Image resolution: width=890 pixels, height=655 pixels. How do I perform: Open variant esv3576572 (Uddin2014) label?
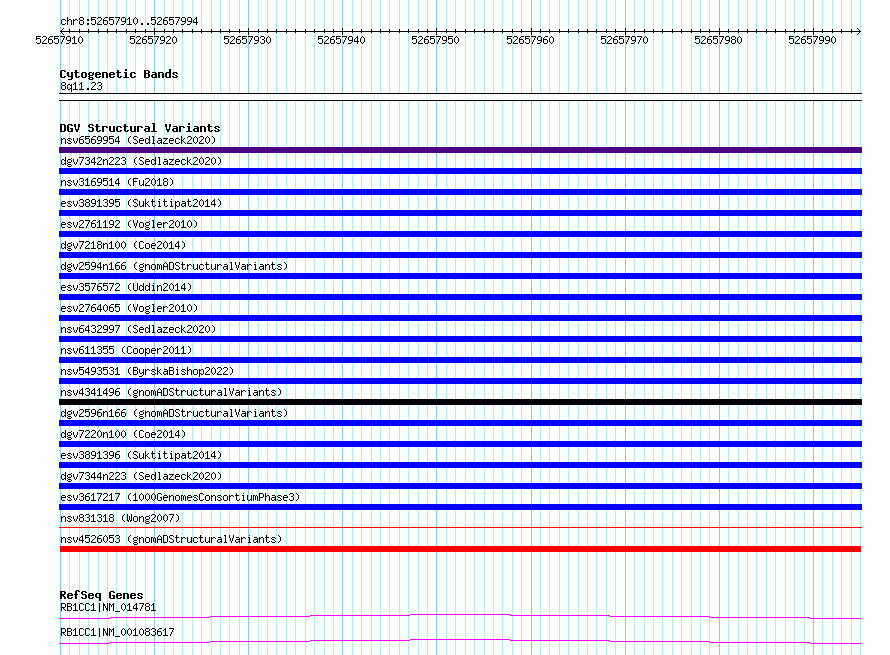[x=126, y=287]
